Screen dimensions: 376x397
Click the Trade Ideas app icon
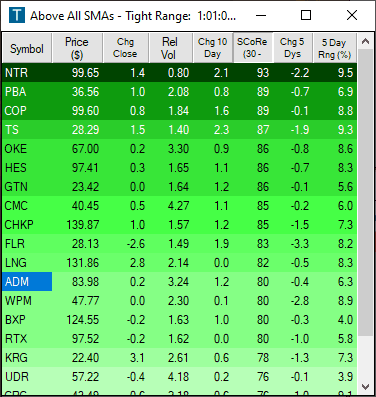[x=17, y=15]
